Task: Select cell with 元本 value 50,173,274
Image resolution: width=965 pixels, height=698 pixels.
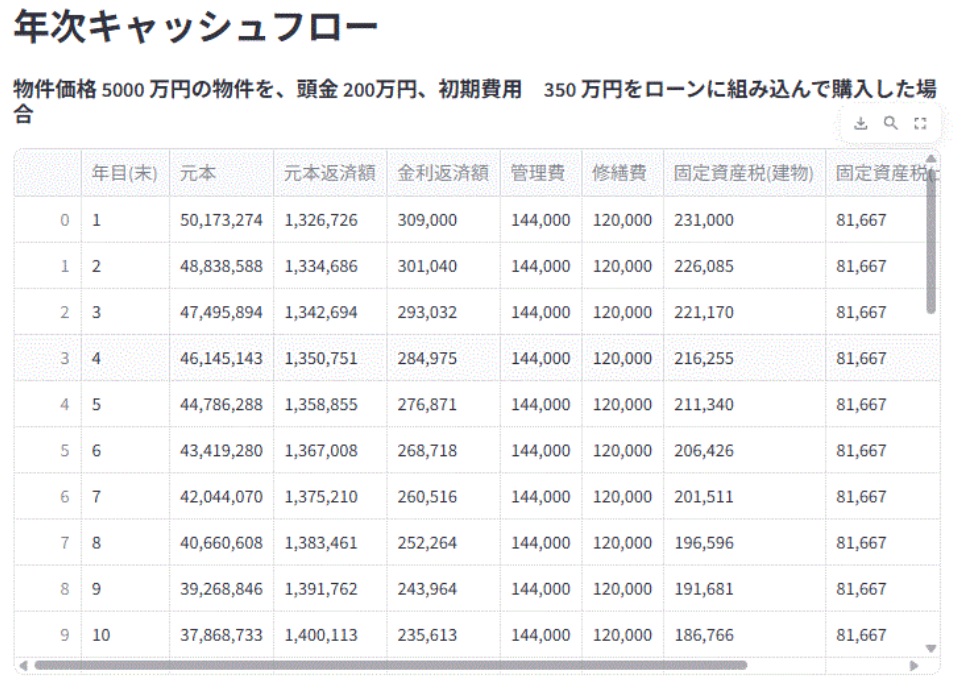Action: click(x=221, y=220)
